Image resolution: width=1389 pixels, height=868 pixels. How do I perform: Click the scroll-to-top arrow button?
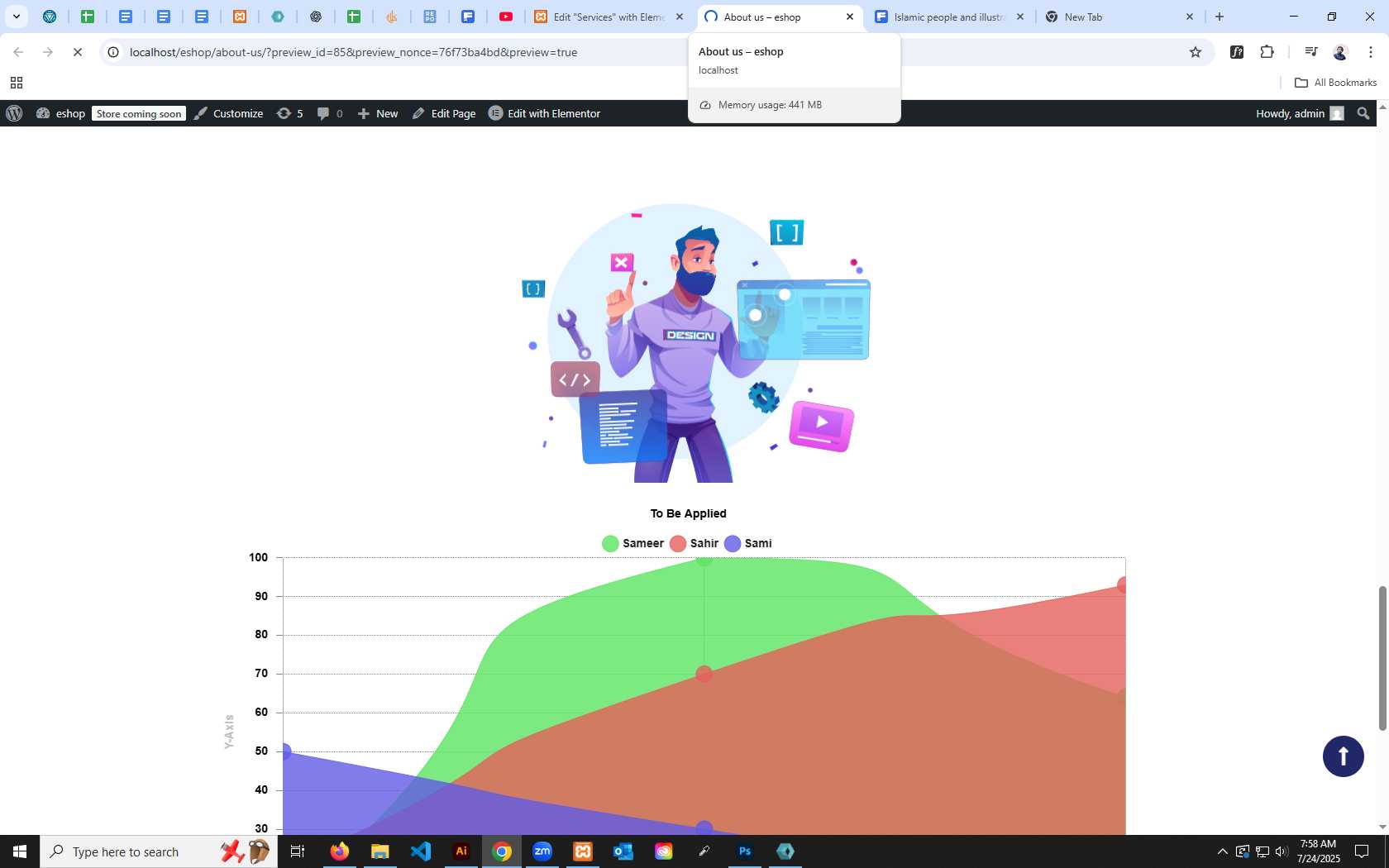point(1344,756)
